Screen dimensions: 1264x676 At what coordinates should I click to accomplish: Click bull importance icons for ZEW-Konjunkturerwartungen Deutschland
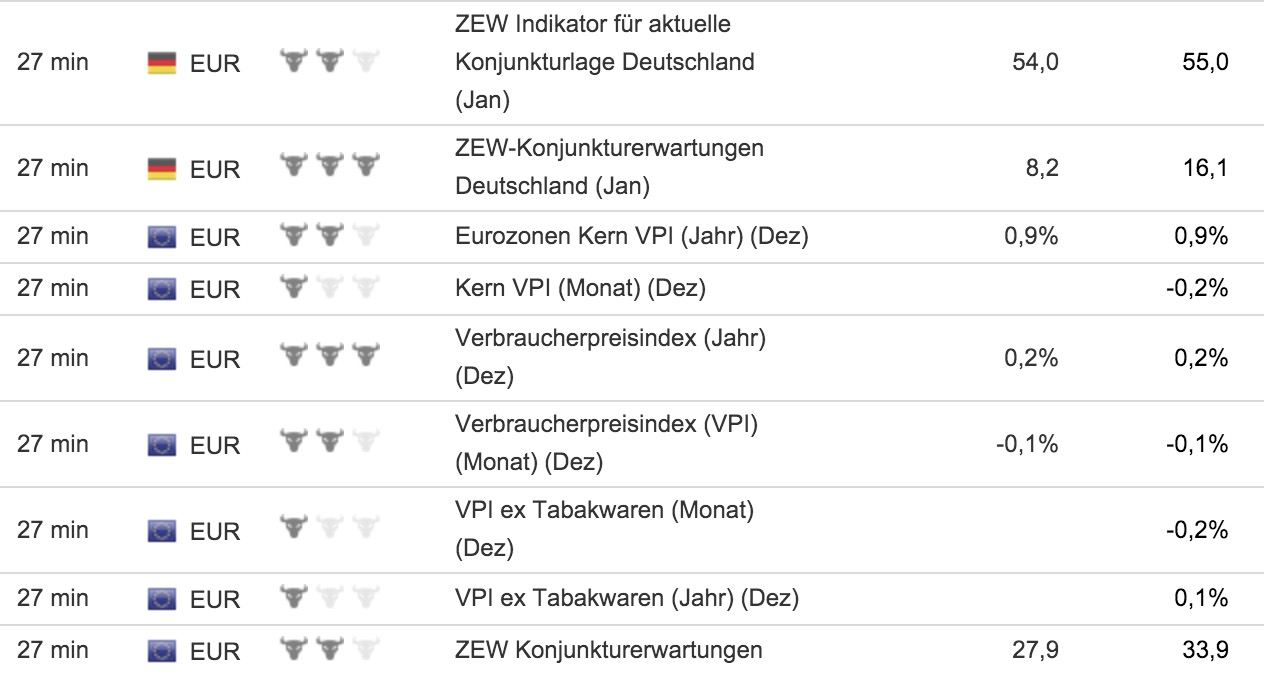(330, 166)
